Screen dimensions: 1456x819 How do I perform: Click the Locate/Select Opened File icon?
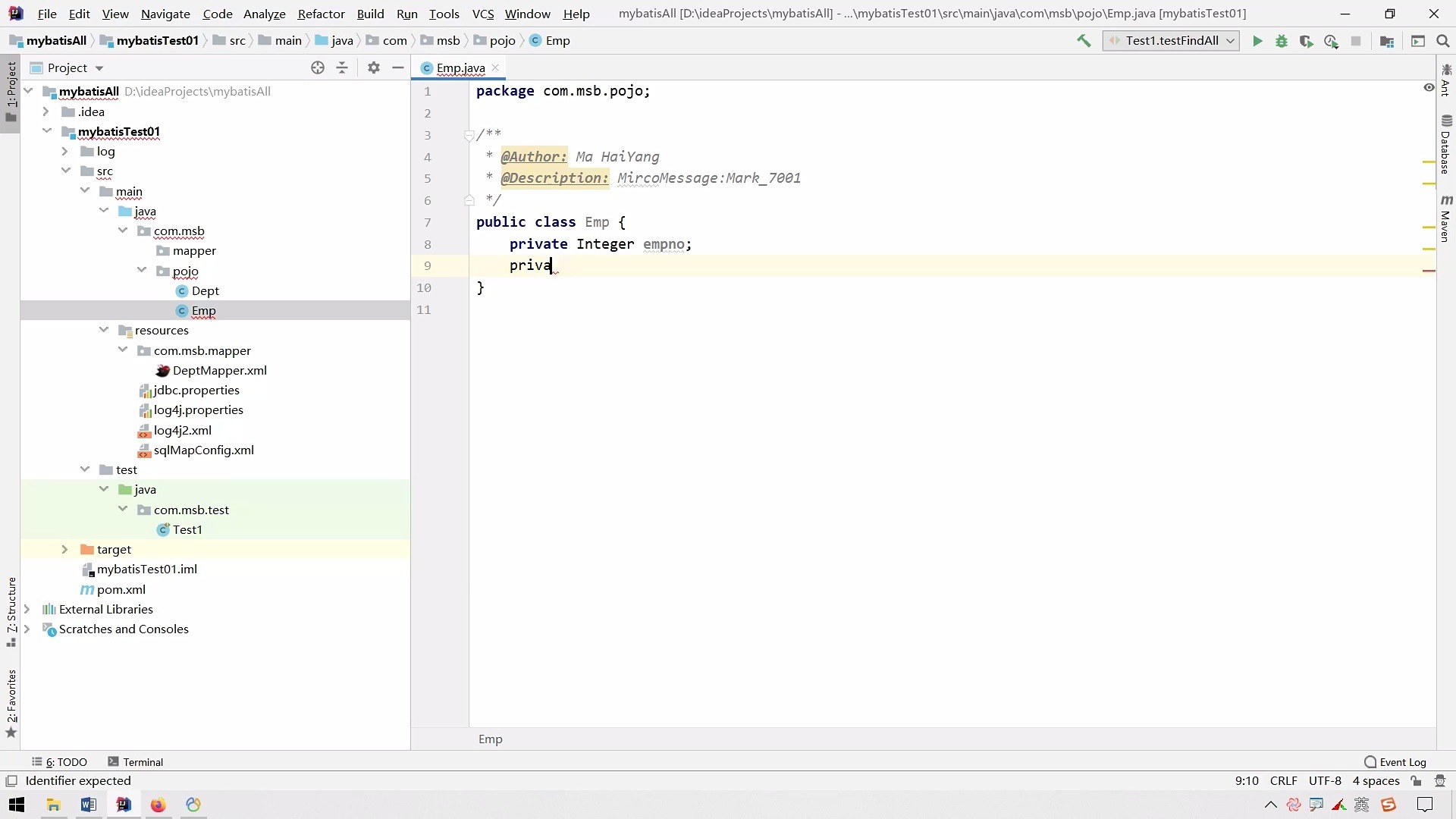click(x=318, y=67)
